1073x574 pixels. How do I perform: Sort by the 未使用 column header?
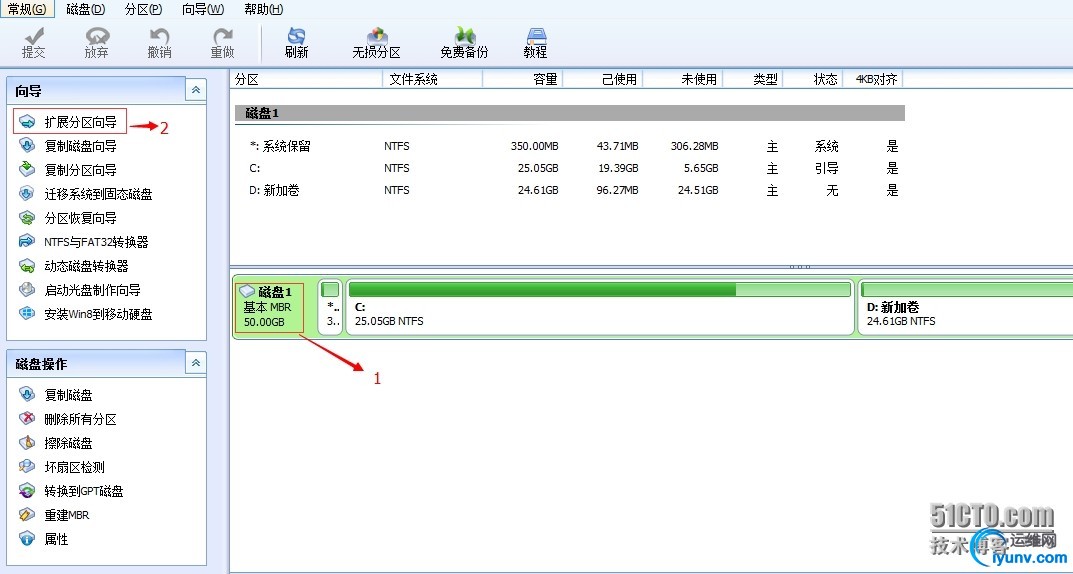click(x=683, y=79)
